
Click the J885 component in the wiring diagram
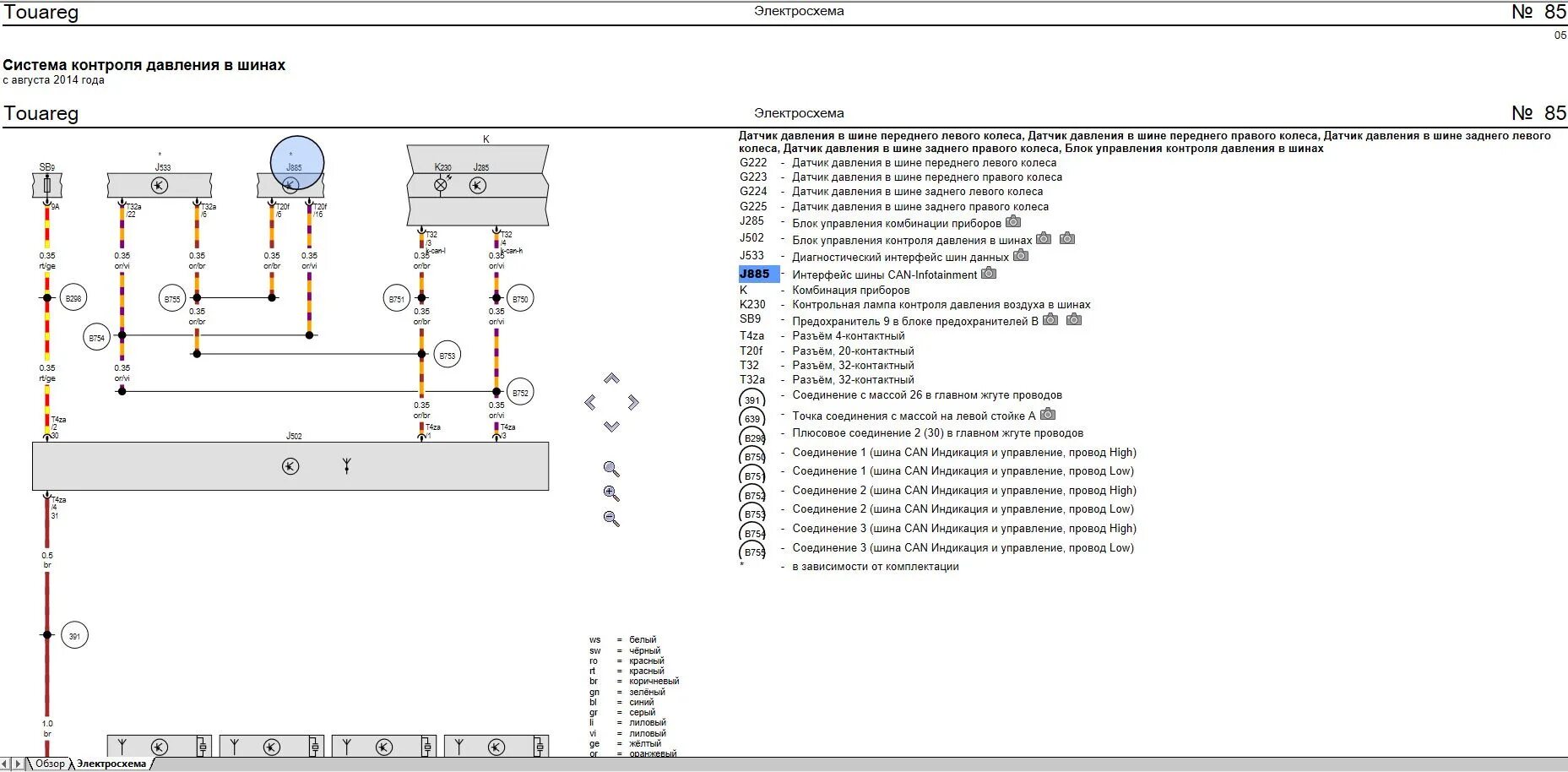(290, 185)
